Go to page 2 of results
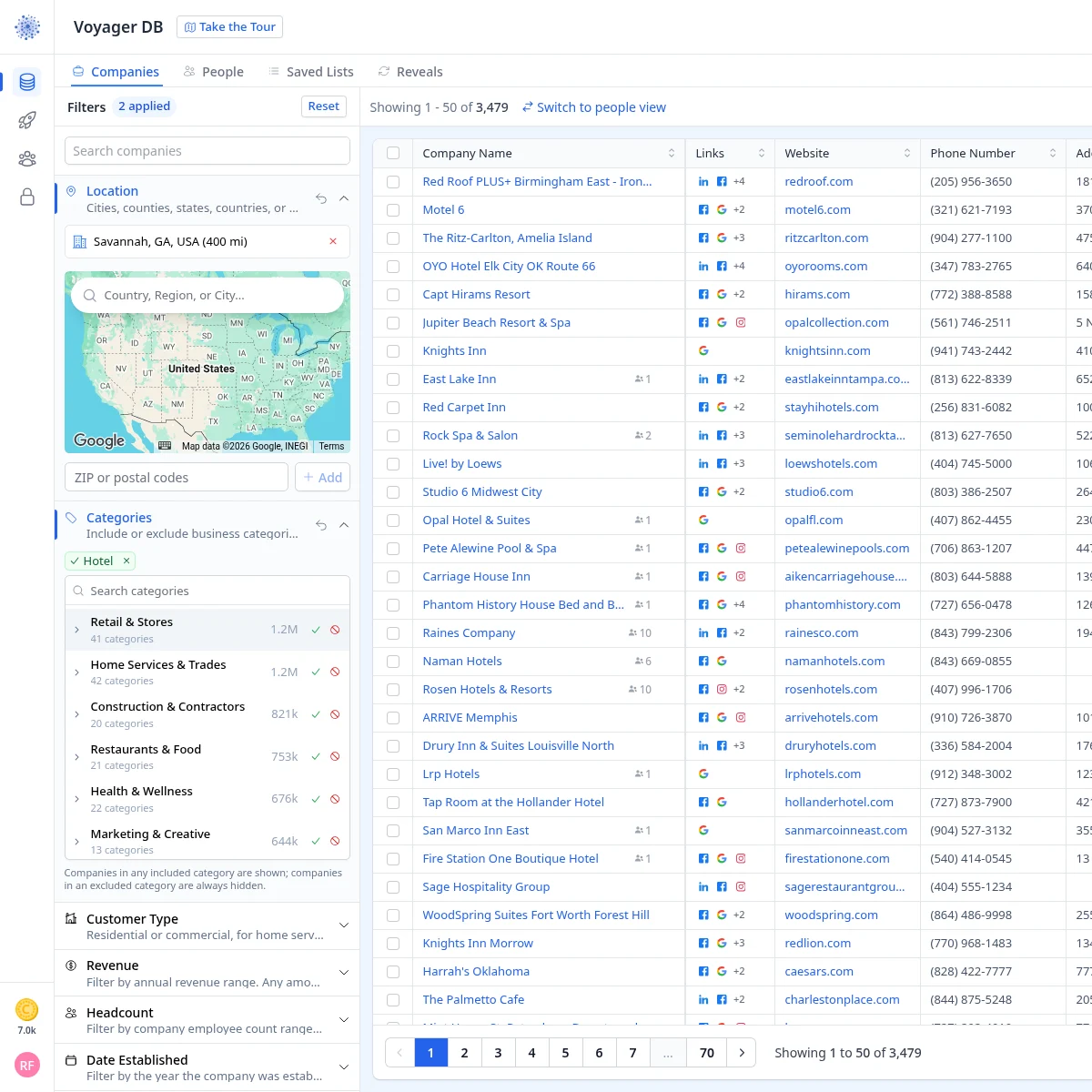Image resolution: width=1092 pixels, height=1092 pixels. pyautogui.click(x=464, y=1053)
